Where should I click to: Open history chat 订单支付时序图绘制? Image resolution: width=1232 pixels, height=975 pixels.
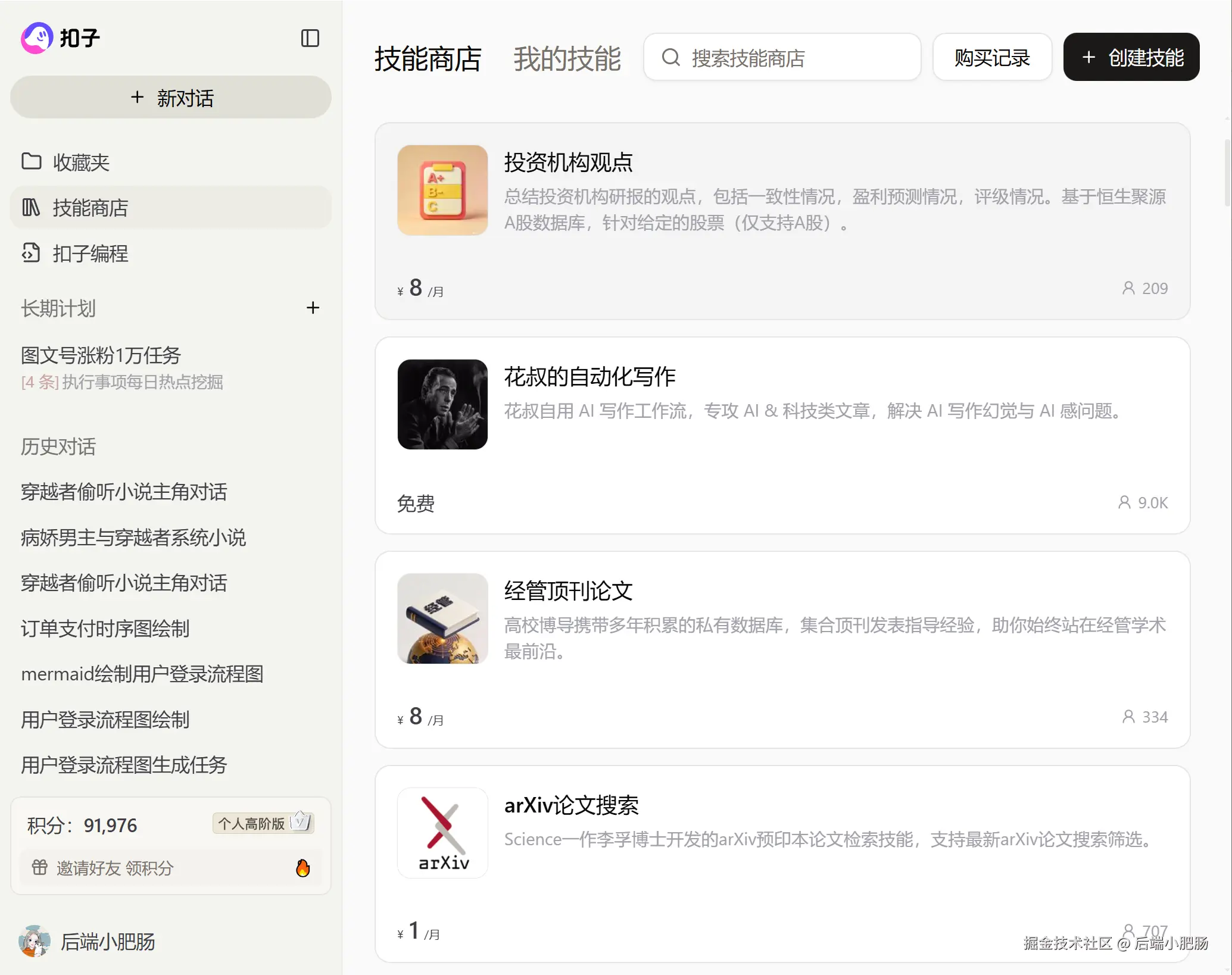pyautogui.click(x=105, y=629)
